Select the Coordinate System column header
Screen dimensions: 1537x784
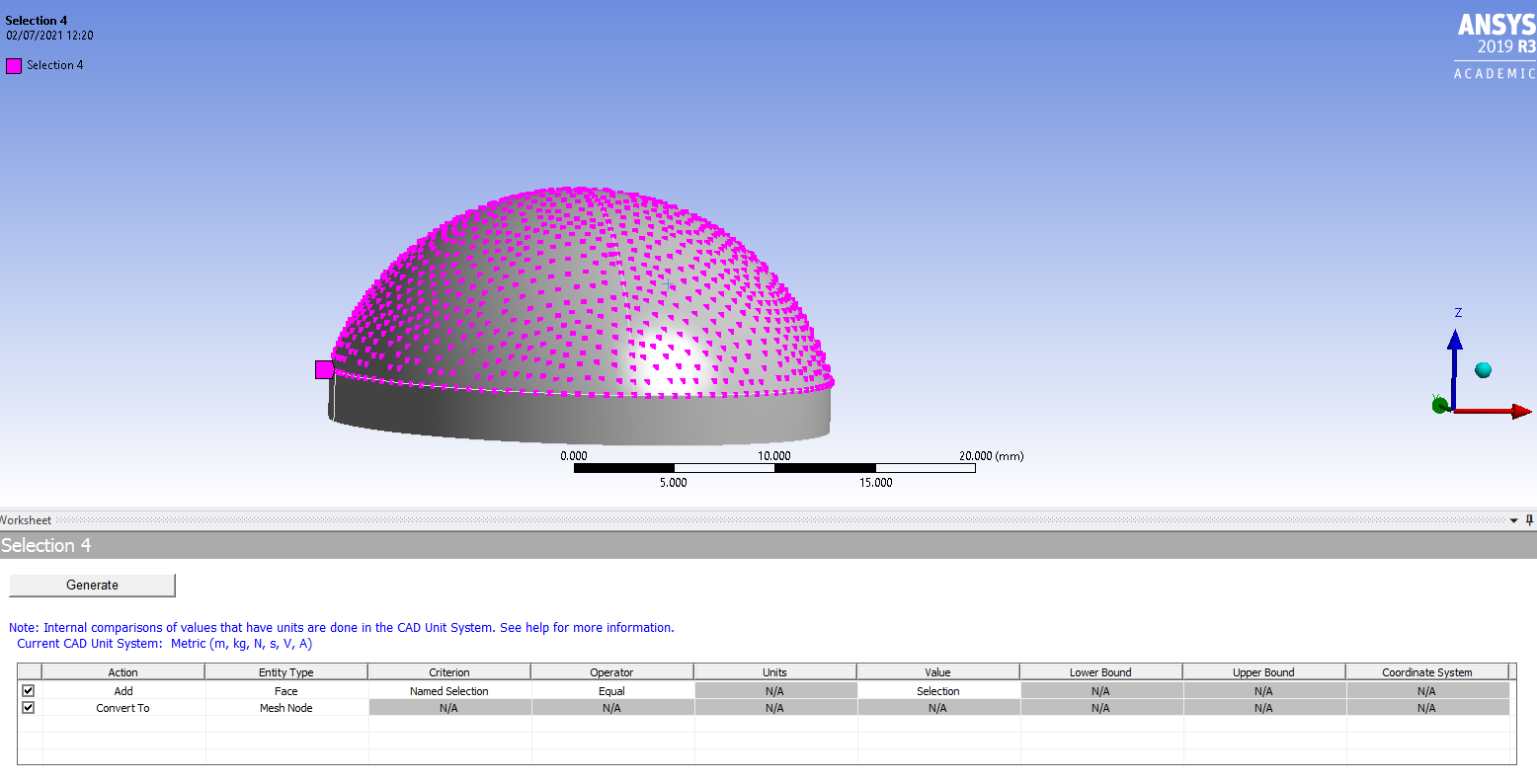click(x=1427, y=672)
